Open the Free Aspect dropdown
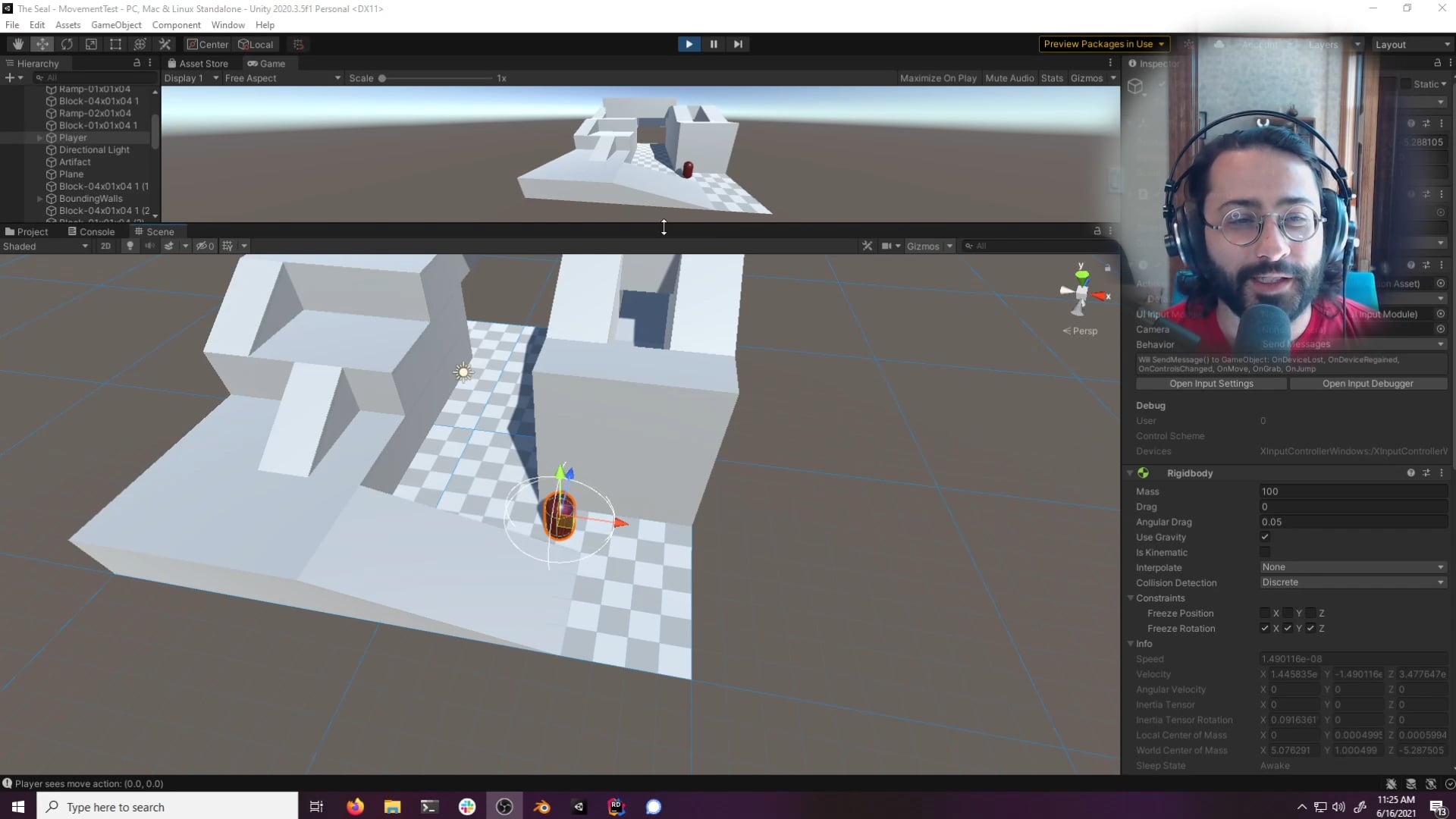Viewport: 1456px width, 819px height. [282, 78]
